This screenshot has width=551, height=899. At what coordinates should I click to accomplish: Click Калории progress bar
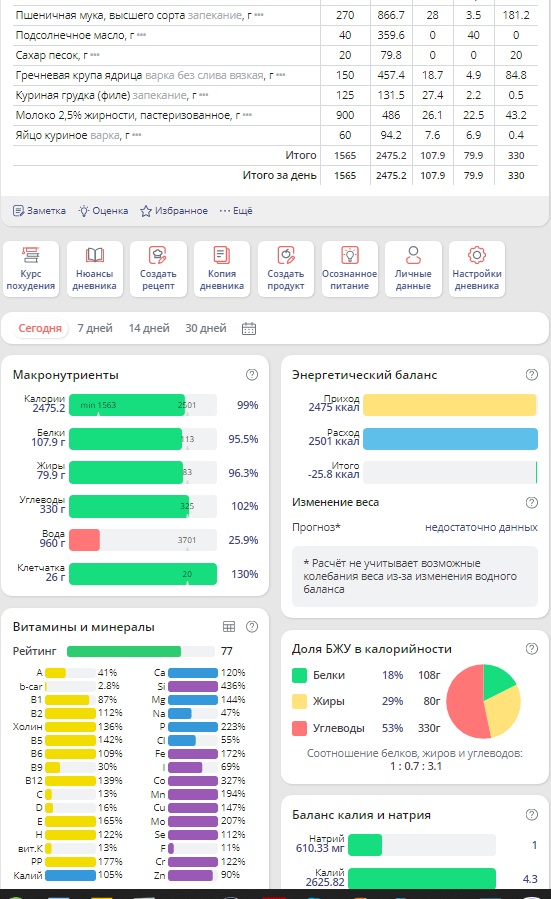[x=143, y=405]
